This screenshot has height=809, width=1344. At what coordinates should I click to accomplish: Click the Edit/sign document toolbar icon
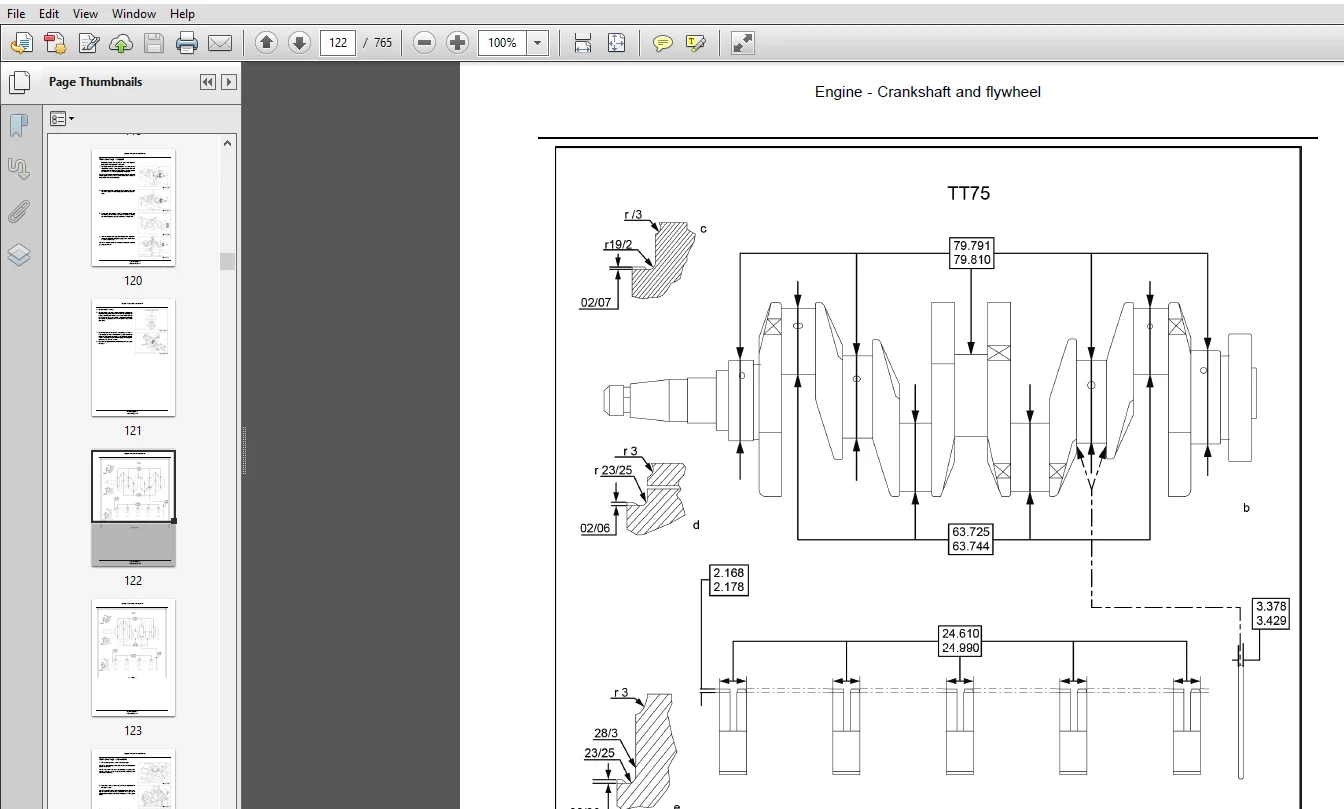[88, 43]
